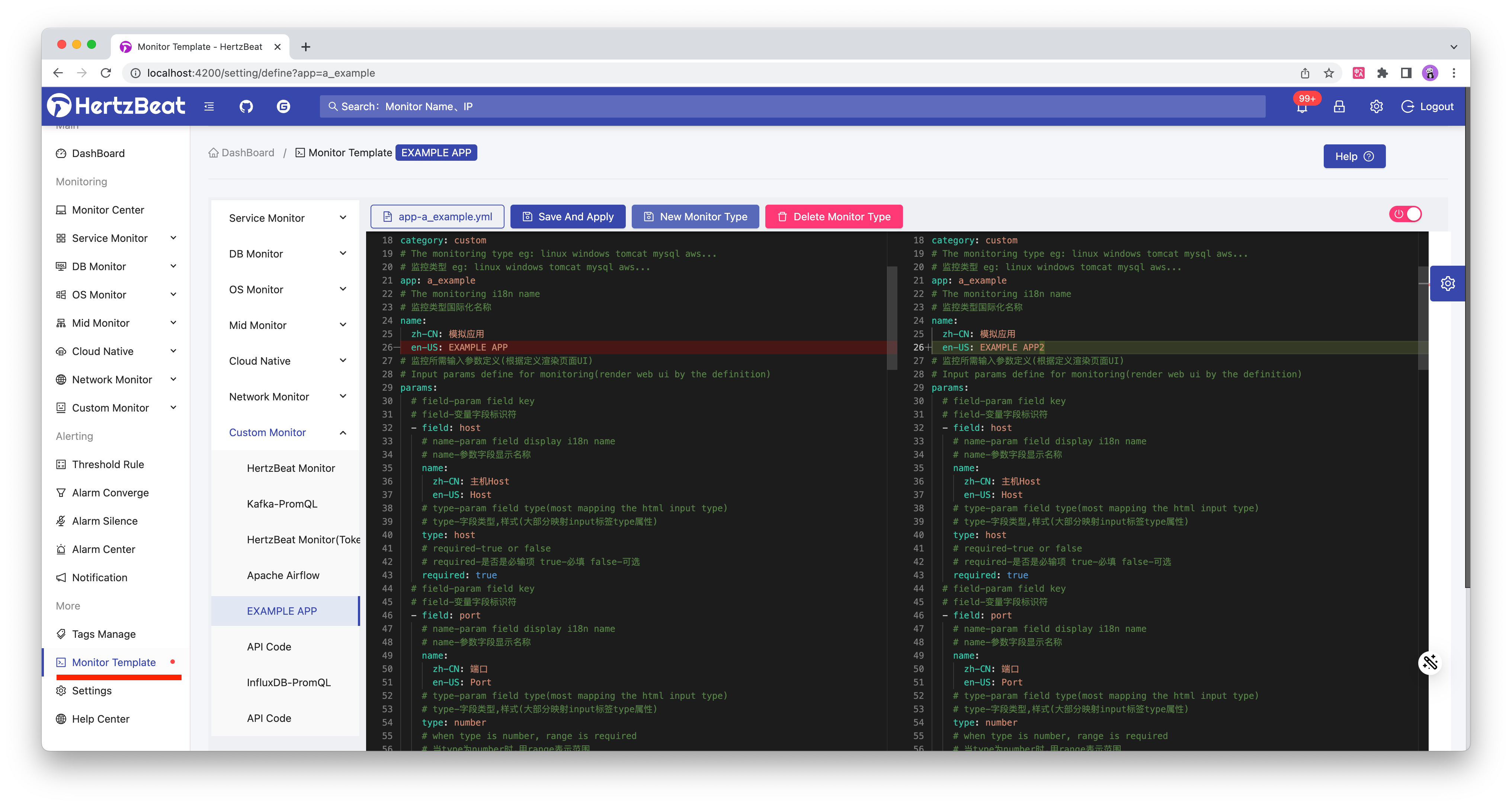Open the GitHub icon in header

point(246,106)
